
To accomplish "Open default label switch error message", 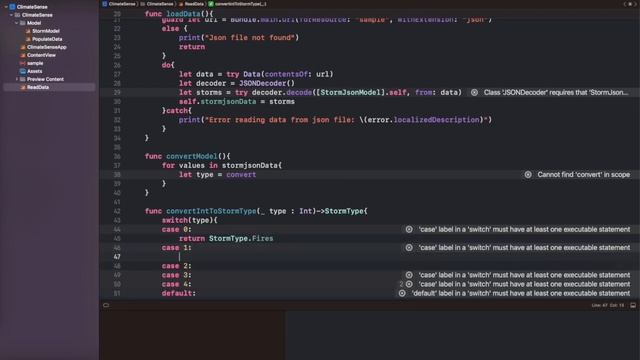I will (521, 293).
